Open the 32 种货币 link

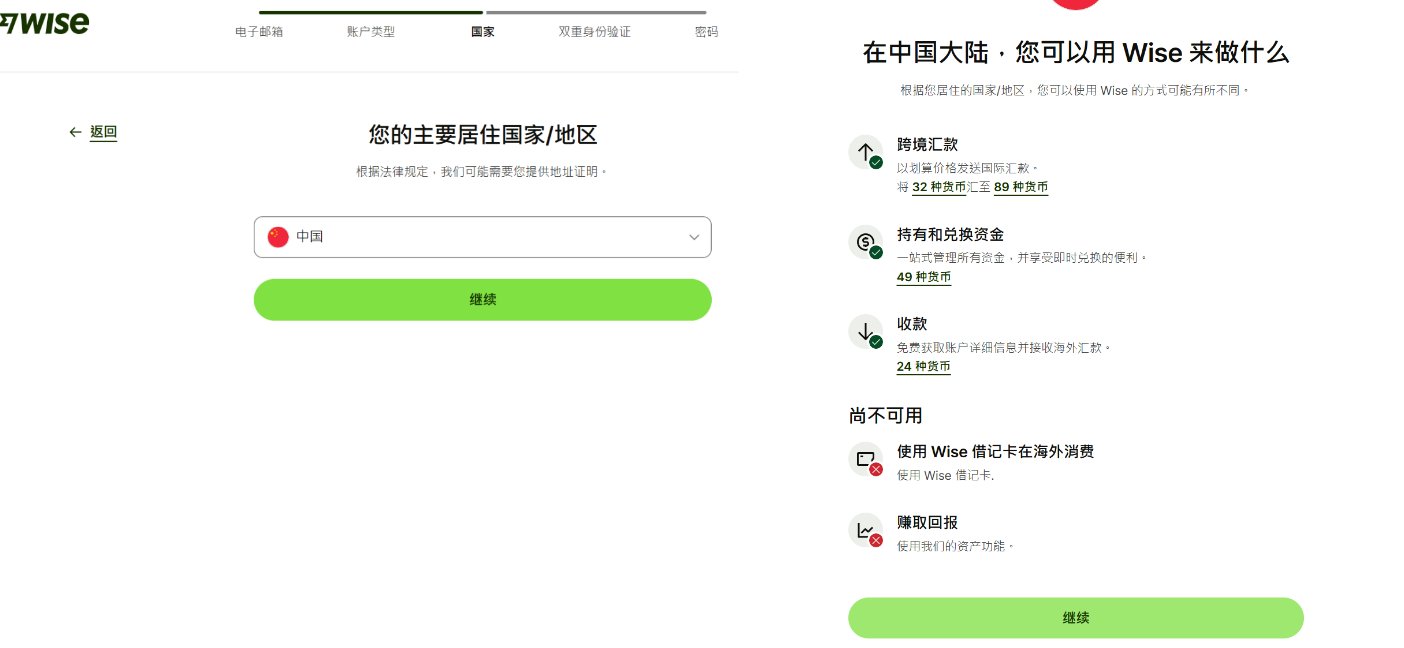(x=937, y=187)
